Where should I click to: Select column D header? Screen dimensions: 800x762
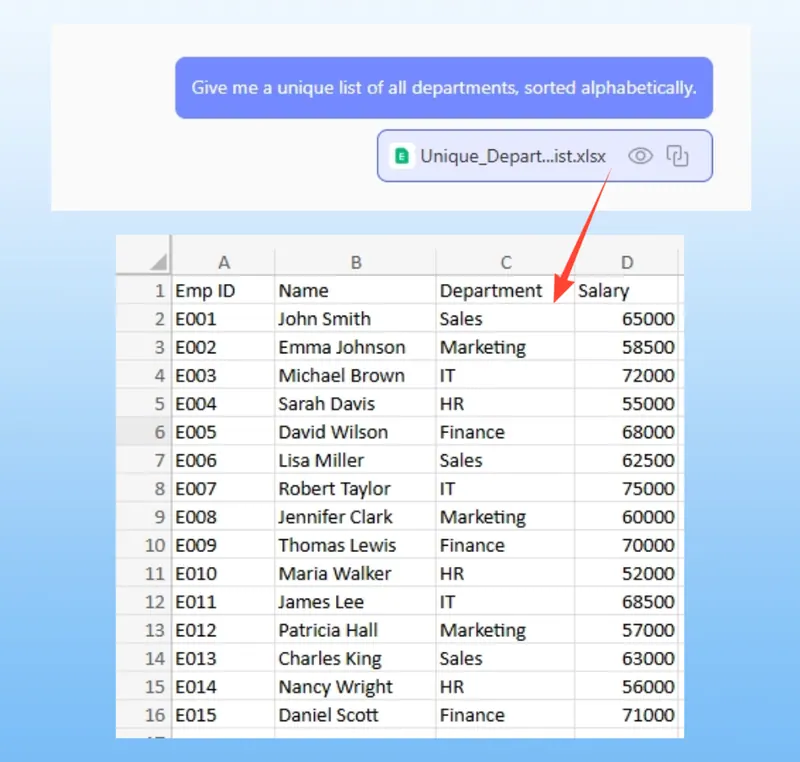click(627, 262)
